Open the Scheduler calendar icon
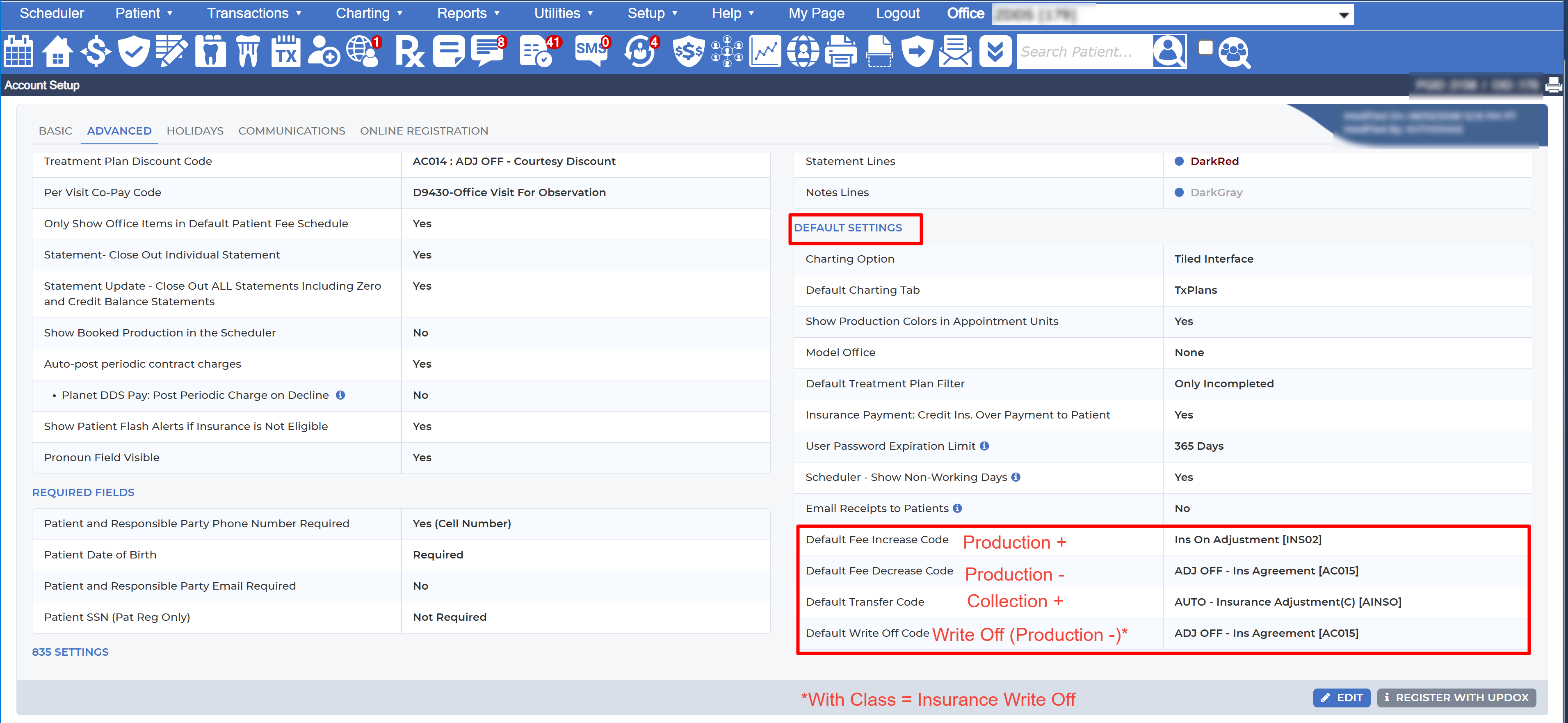 click(18, 52)
